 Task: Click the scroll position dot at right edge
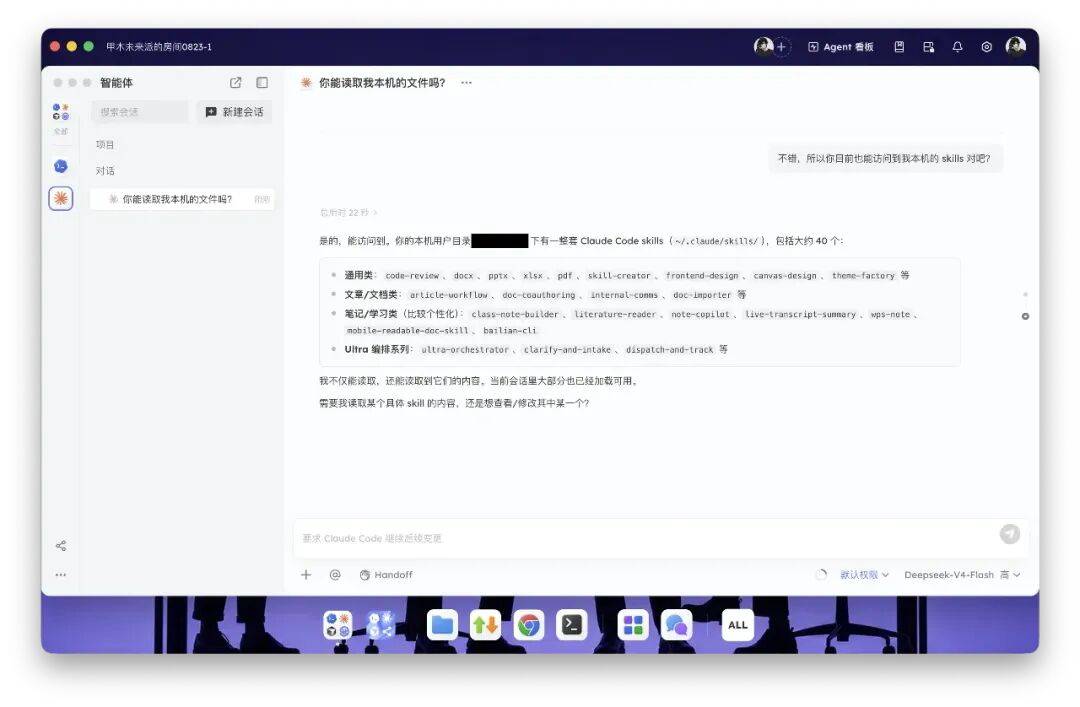tap(1025, 316)
